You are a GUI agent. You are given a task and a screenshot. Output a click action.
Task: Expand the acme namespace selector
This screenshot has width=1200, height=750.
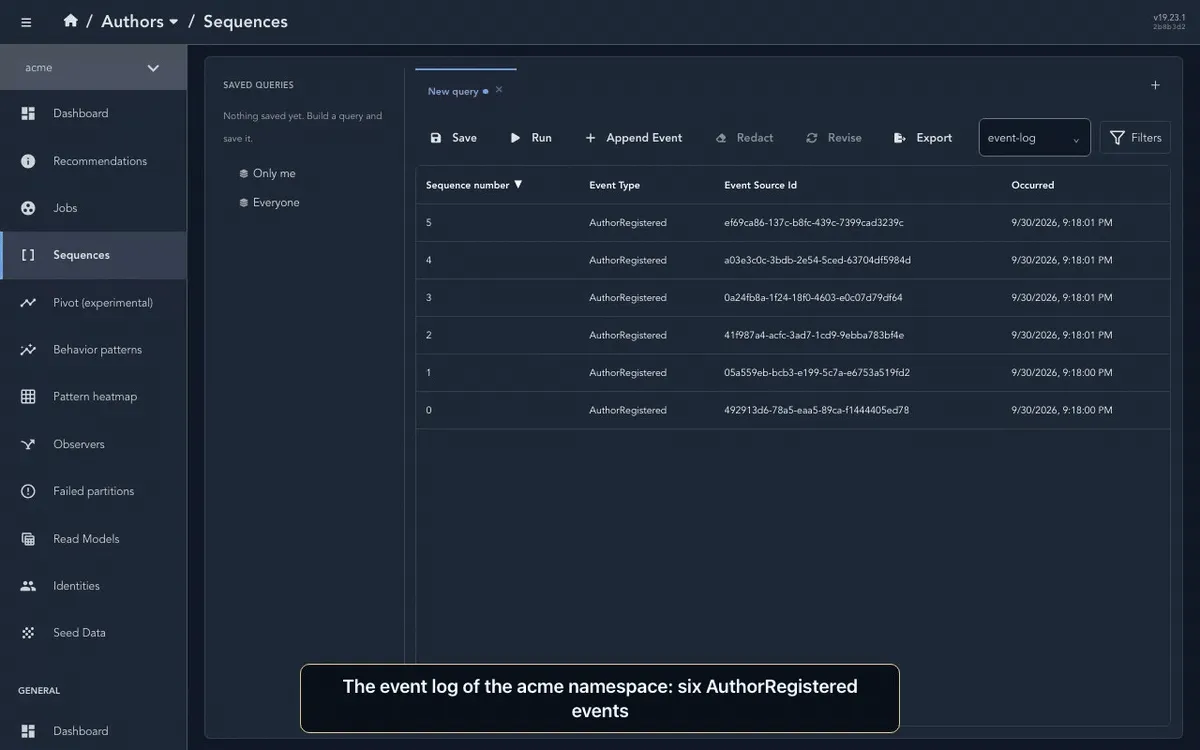(x=93, y=68)
